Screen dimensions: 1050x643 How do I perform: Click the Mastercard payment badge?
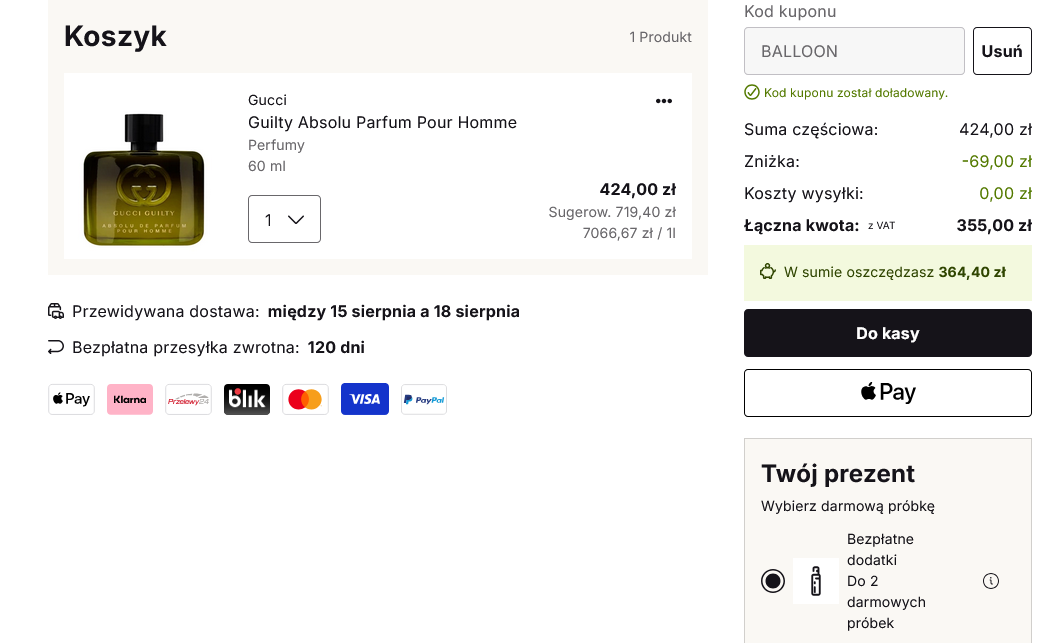[x=305, y=399]
